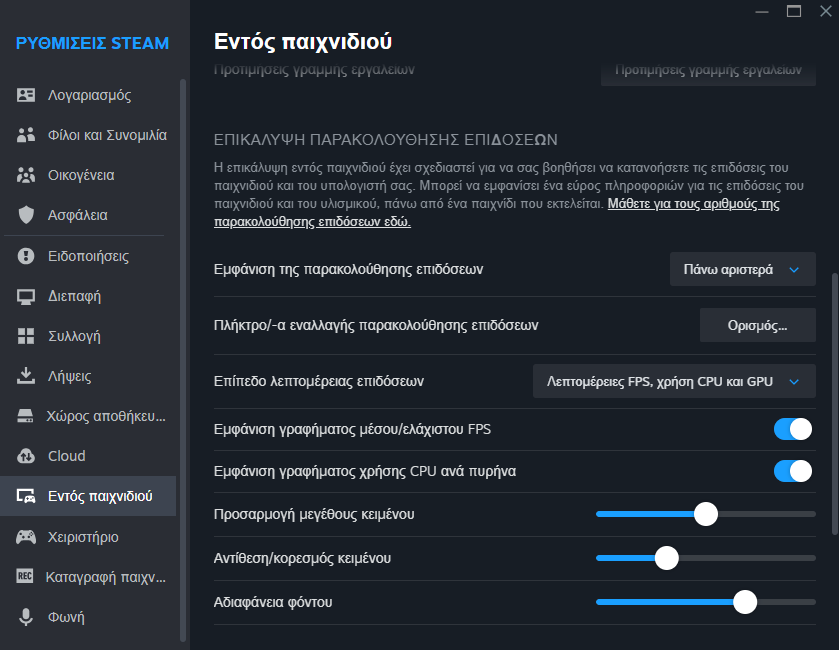Toggle Εμφάνιση γραφήματος μέσου/ελάχιστου FPS switch
839x650 pixels.
tap(792, 429)
